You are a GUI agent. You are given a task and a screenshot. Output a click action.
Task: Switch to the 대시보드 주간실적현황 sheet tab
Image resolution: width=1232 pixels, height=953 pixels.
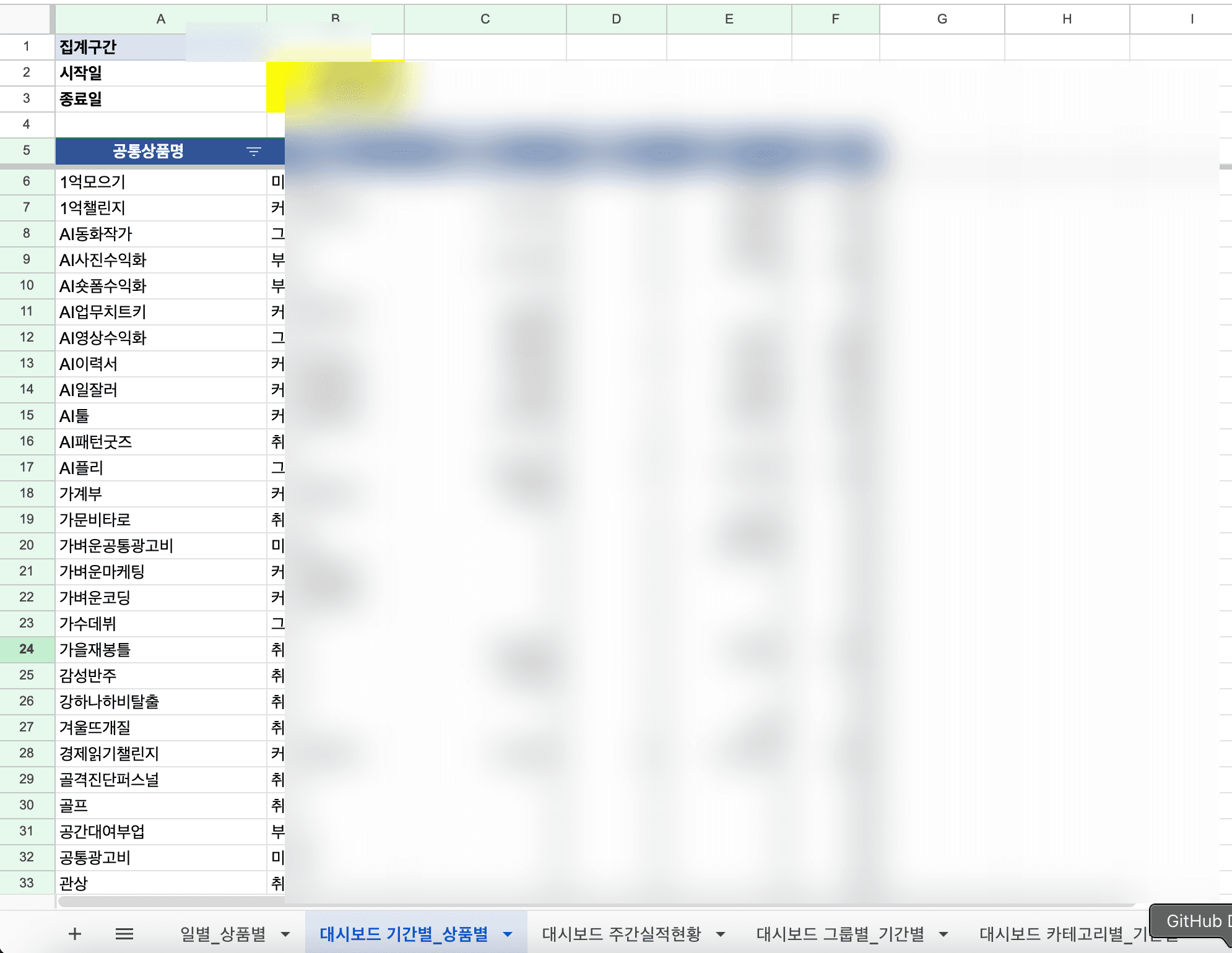622,934
